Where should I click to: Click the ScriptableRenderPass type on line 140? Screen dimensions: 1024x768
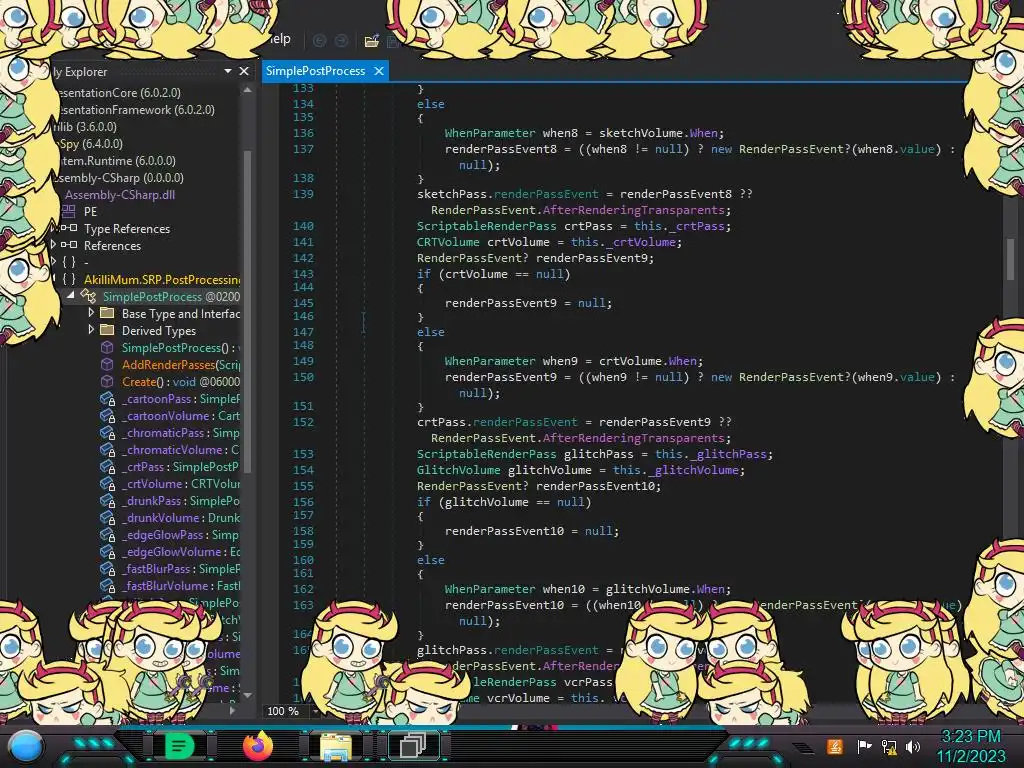[487, 226]
